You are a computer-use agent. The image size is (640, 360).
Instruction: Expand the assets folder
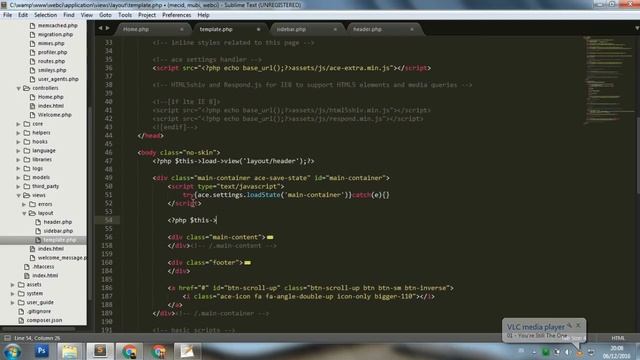pyautogui.click(x=13, y=284)
